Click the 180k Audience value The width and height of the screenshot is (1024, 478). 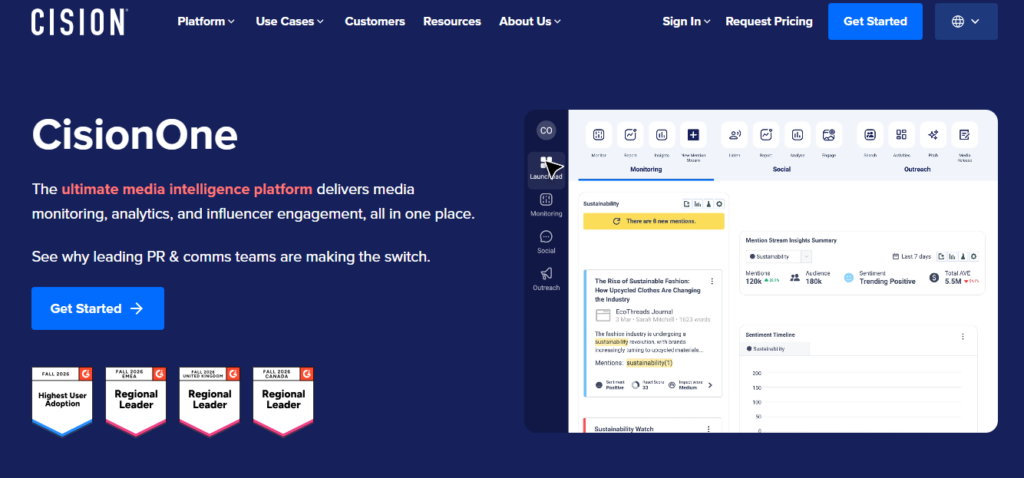point(813,281)
